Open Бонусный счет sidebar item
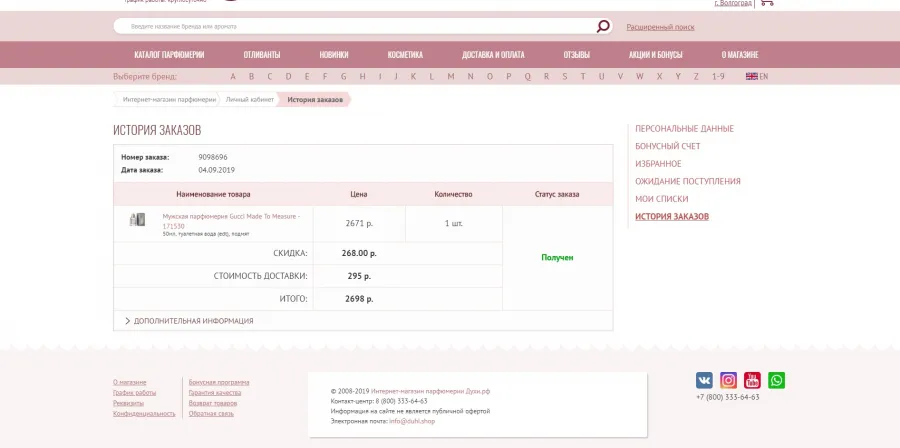This screenshot has height=448, width=900. click(668, 146)
